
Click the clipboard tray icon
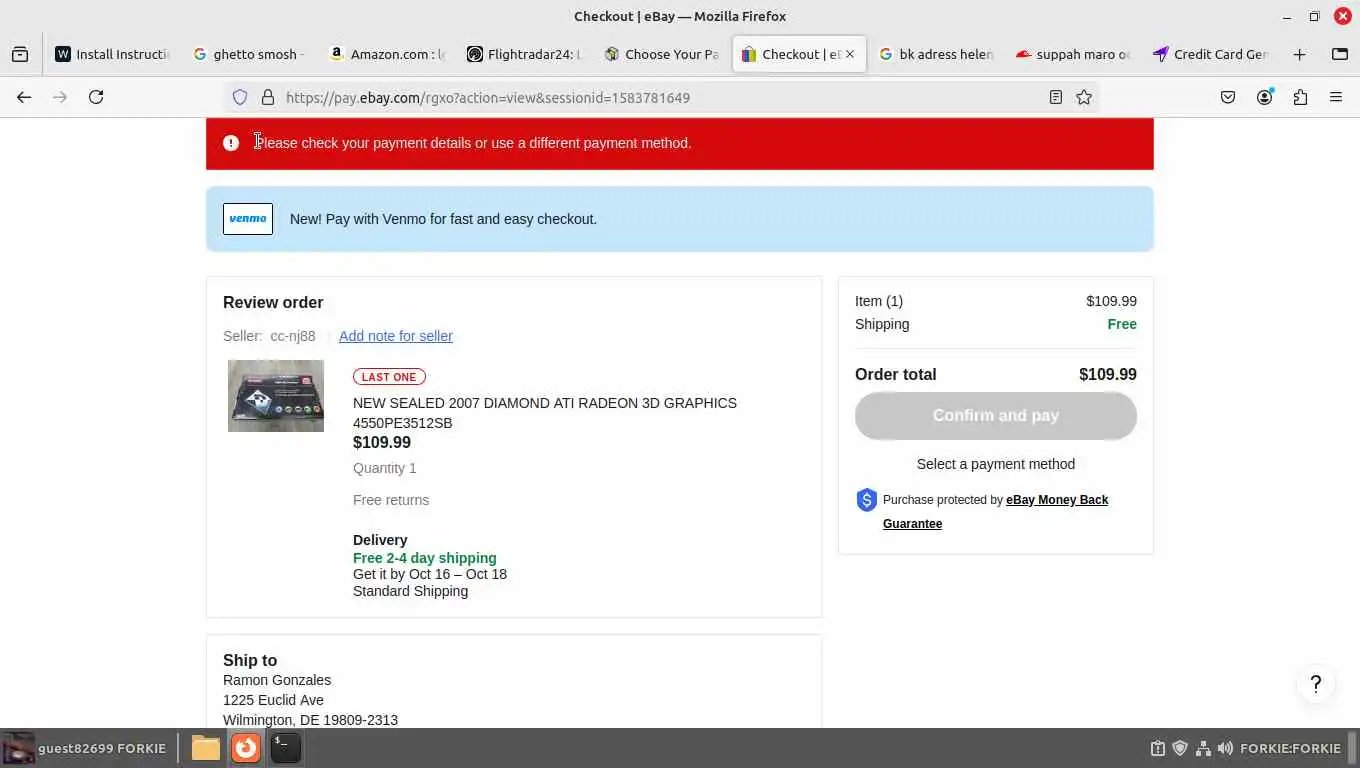pyautogui.click(x=1158, y=748)
